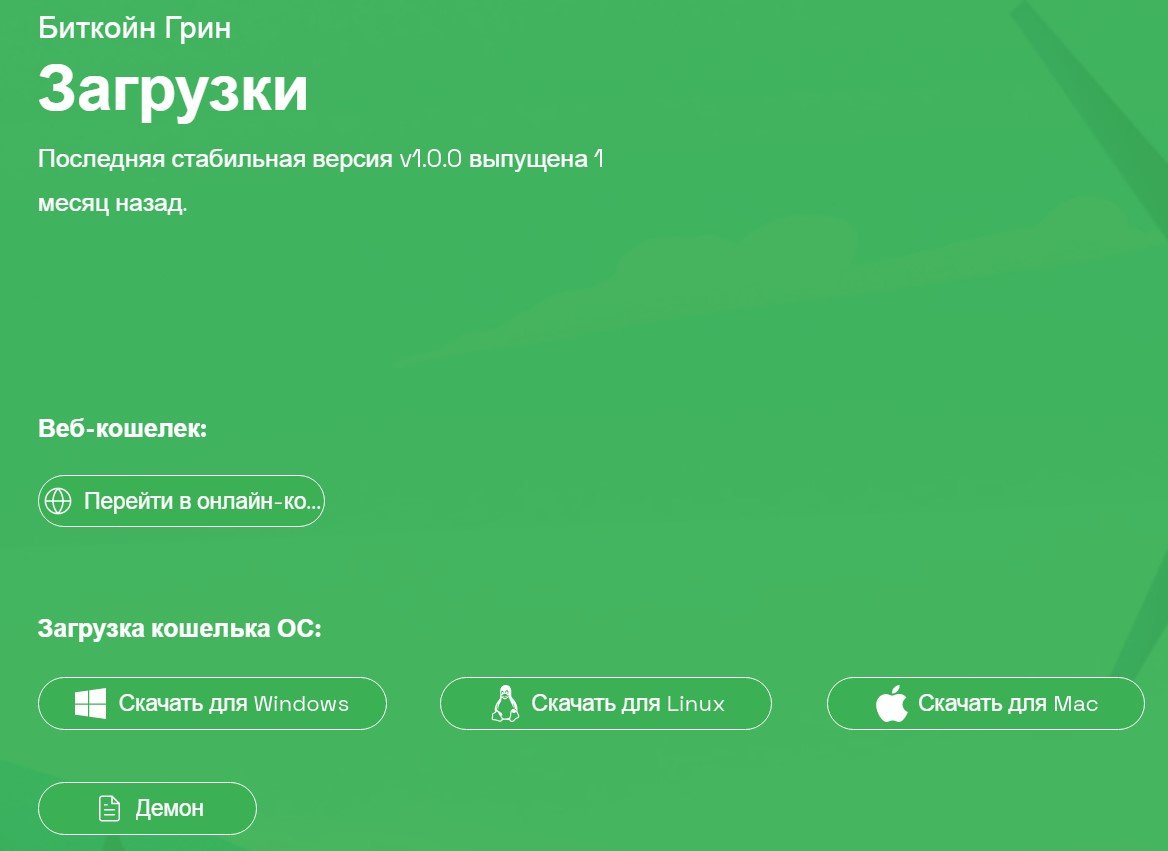Screen dimensions: 1168x851
Task: Click the Linux penguin icon
Action: coord(505,703)
